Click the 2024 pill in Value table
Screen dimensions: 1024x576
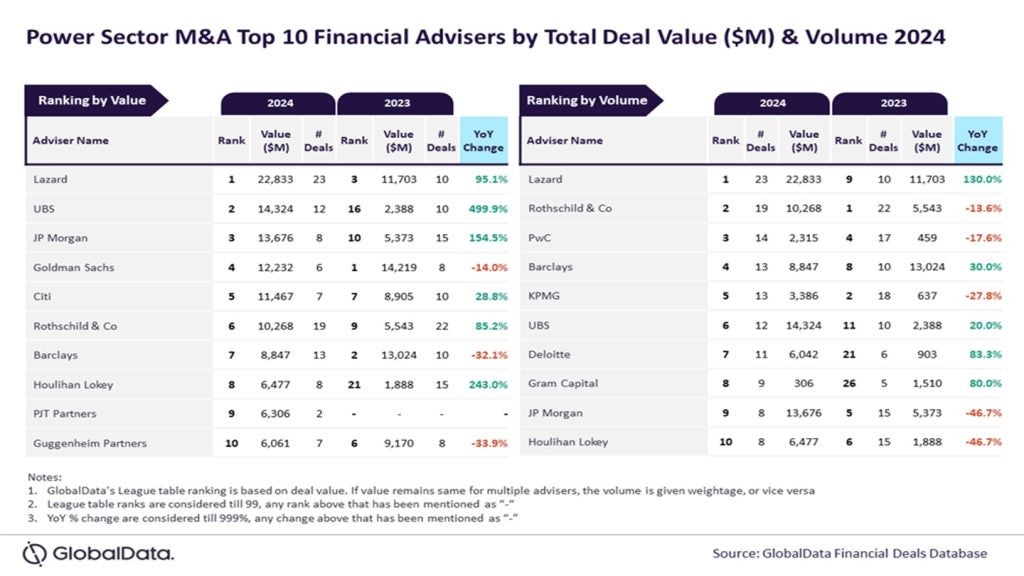pos(279,103)
